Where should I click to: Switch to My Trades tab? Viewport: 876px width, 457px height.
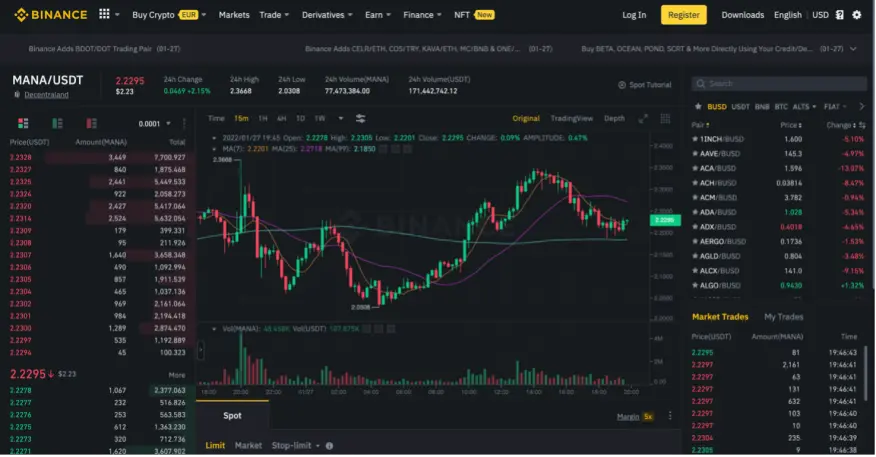tap(783, 317)
